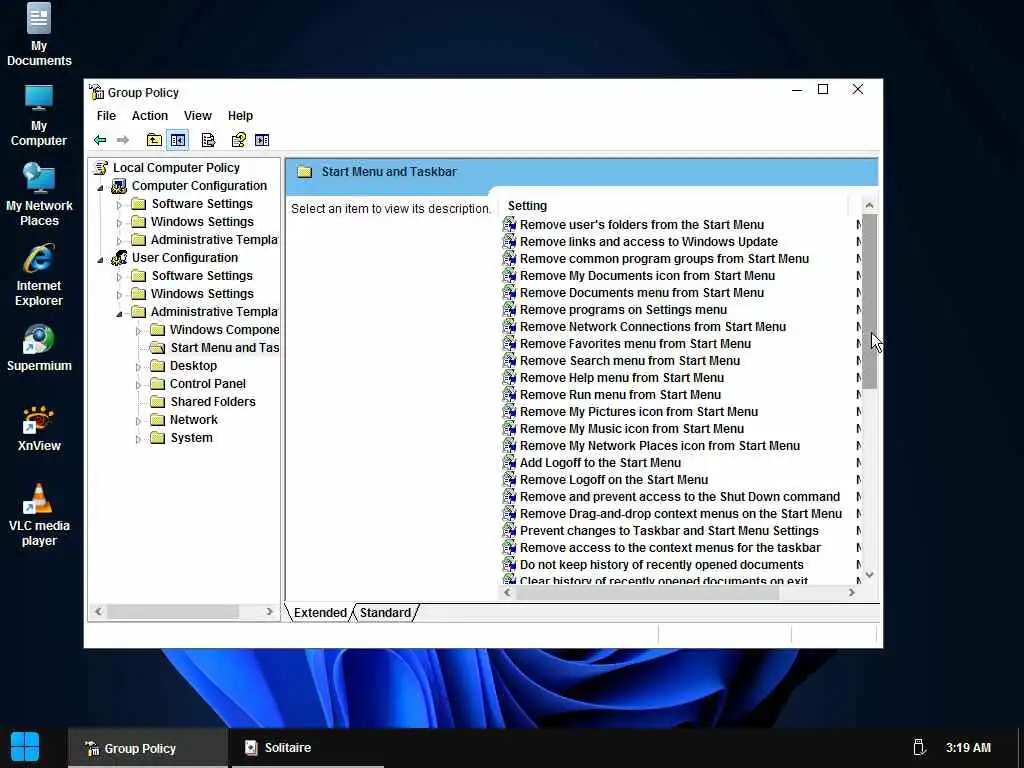Click the Solitaire taskbar button

(306, 748)
